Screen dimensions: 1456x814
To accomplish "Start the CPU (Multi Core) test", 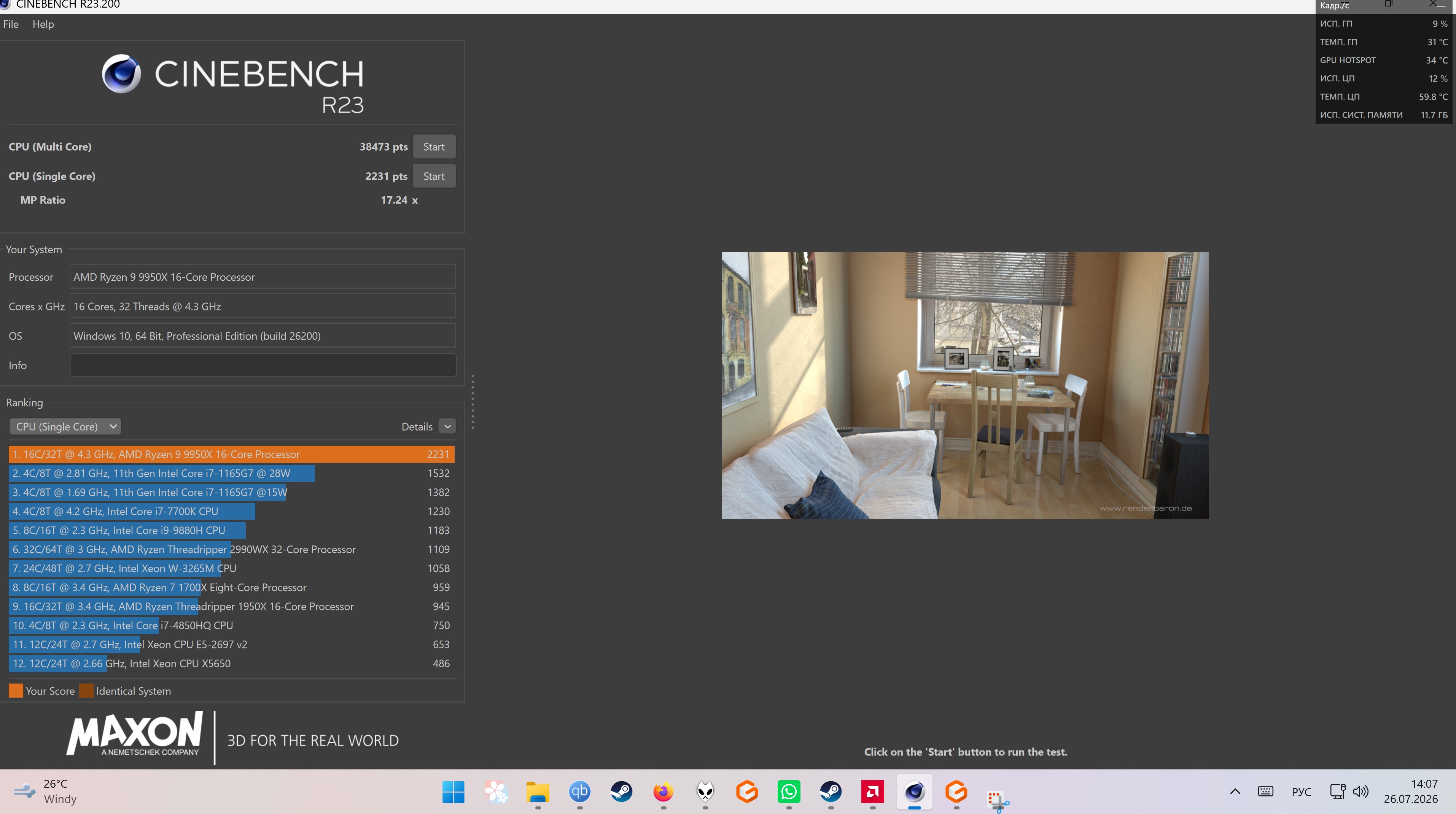I will click(x=434, y=147).
